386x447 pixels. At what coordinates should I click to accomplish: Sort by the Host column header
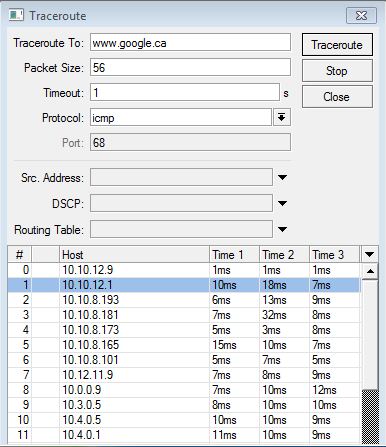(x=134, y=255)
